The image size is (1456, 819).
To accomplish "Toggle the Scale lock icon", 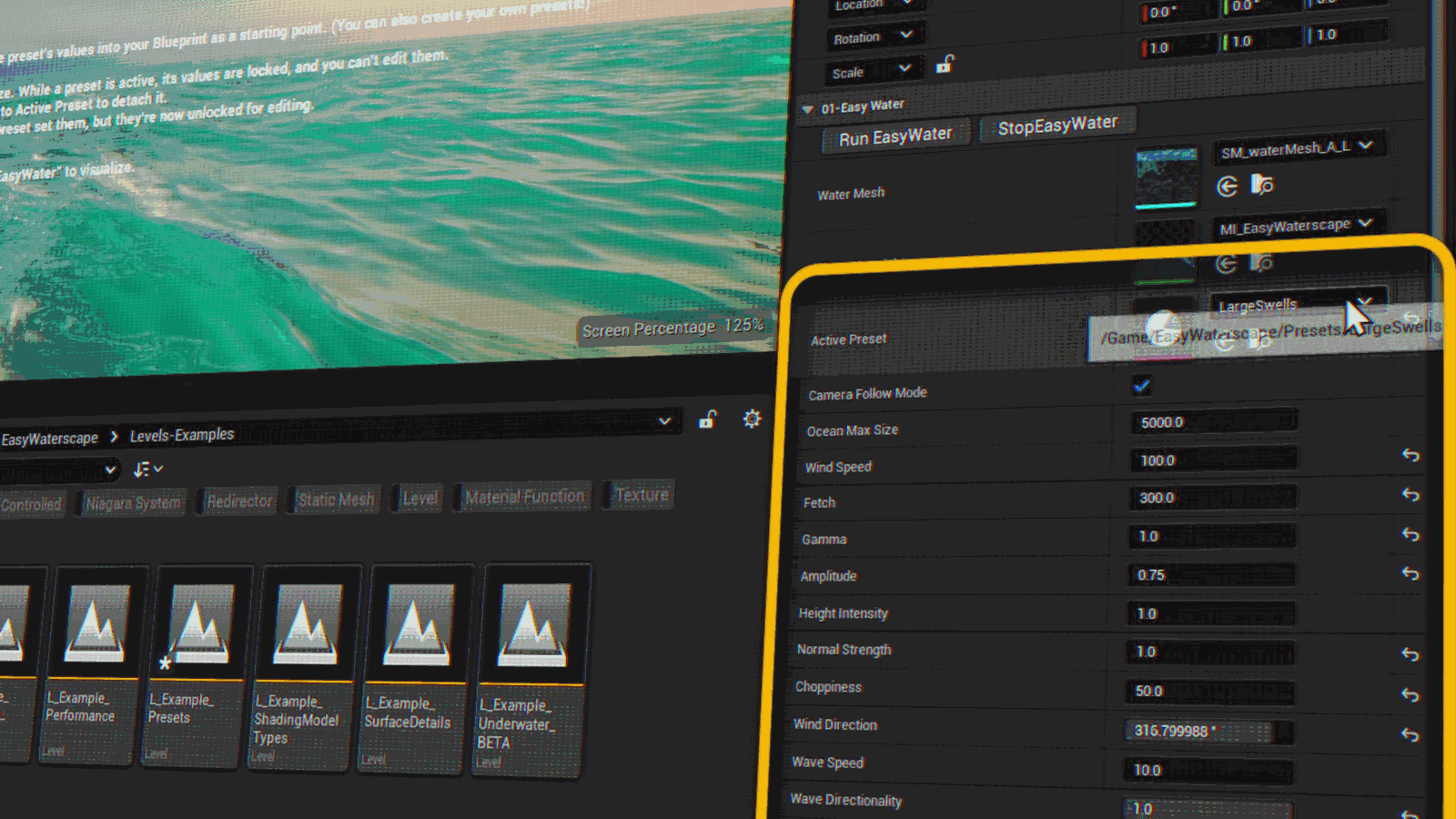I will (945, 64).
